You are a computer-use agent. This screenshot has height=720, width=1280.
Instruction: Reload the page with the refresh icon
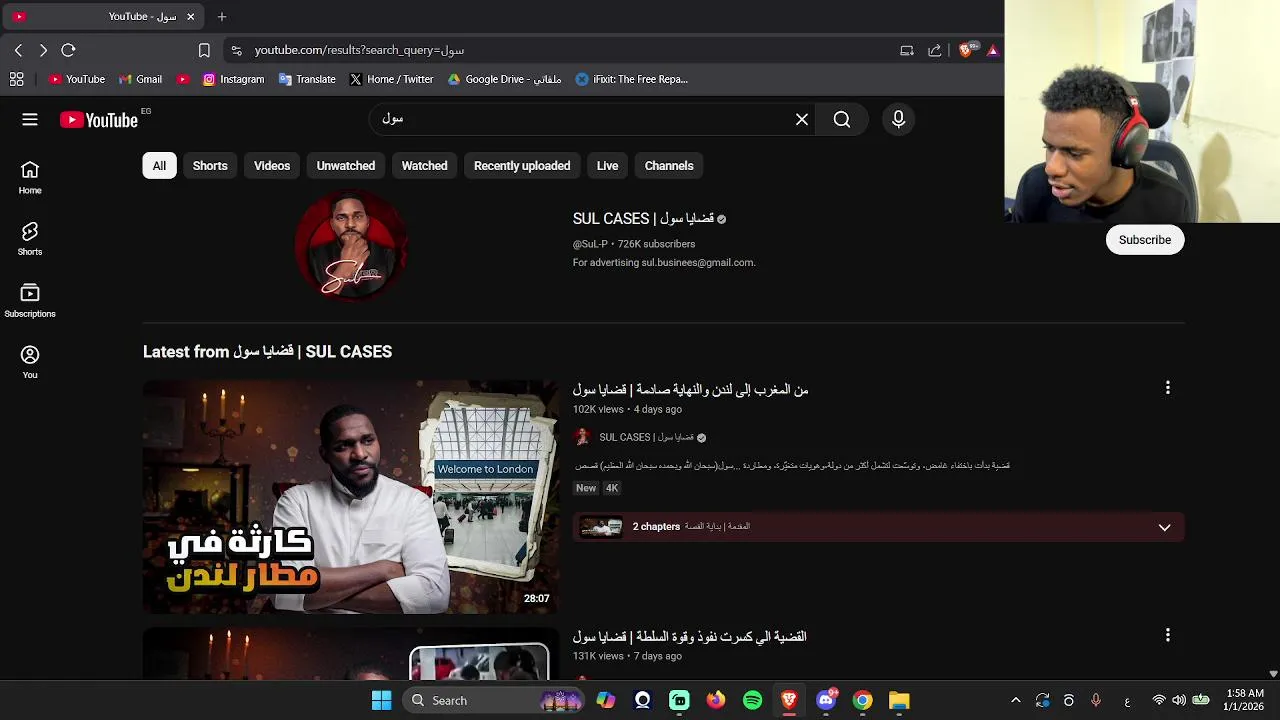[68, 50]
